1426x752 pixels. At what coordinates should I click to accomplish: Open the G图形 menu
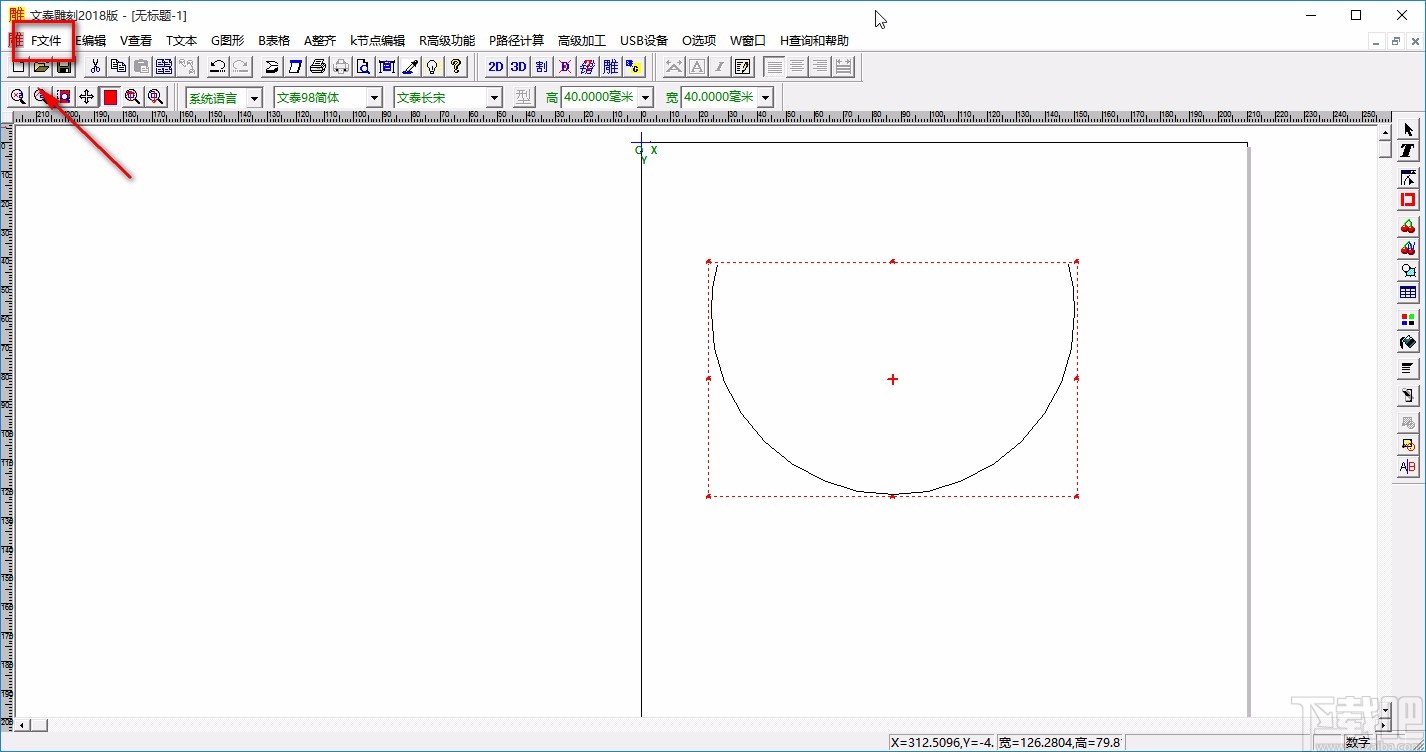click(x=227, y=41)
